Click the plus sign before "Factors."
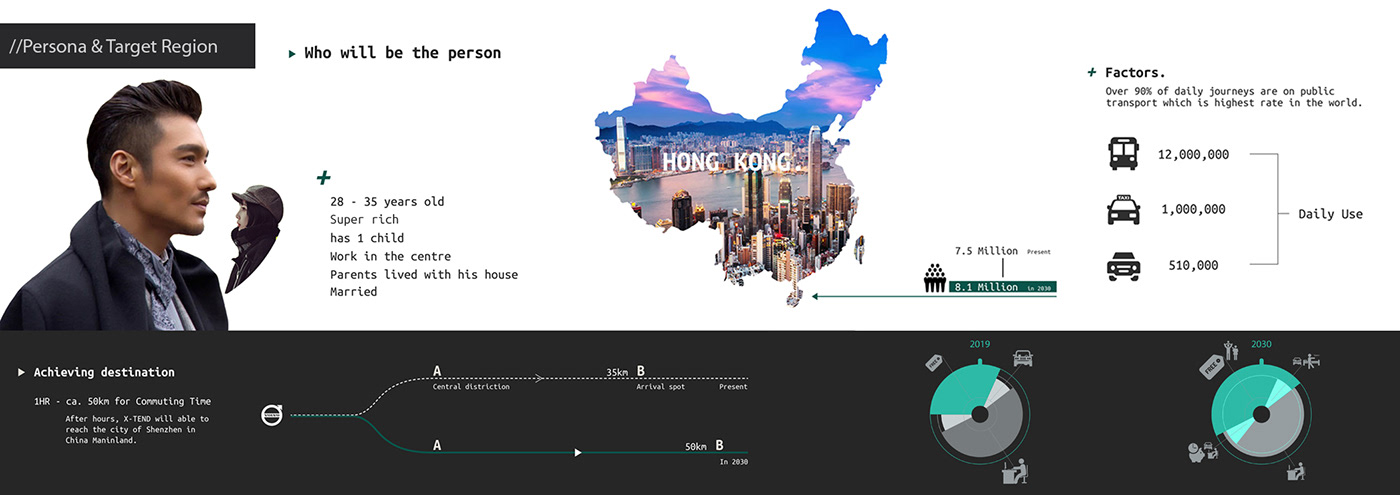Screen dimensions: 1400x495 [1092, 72]
